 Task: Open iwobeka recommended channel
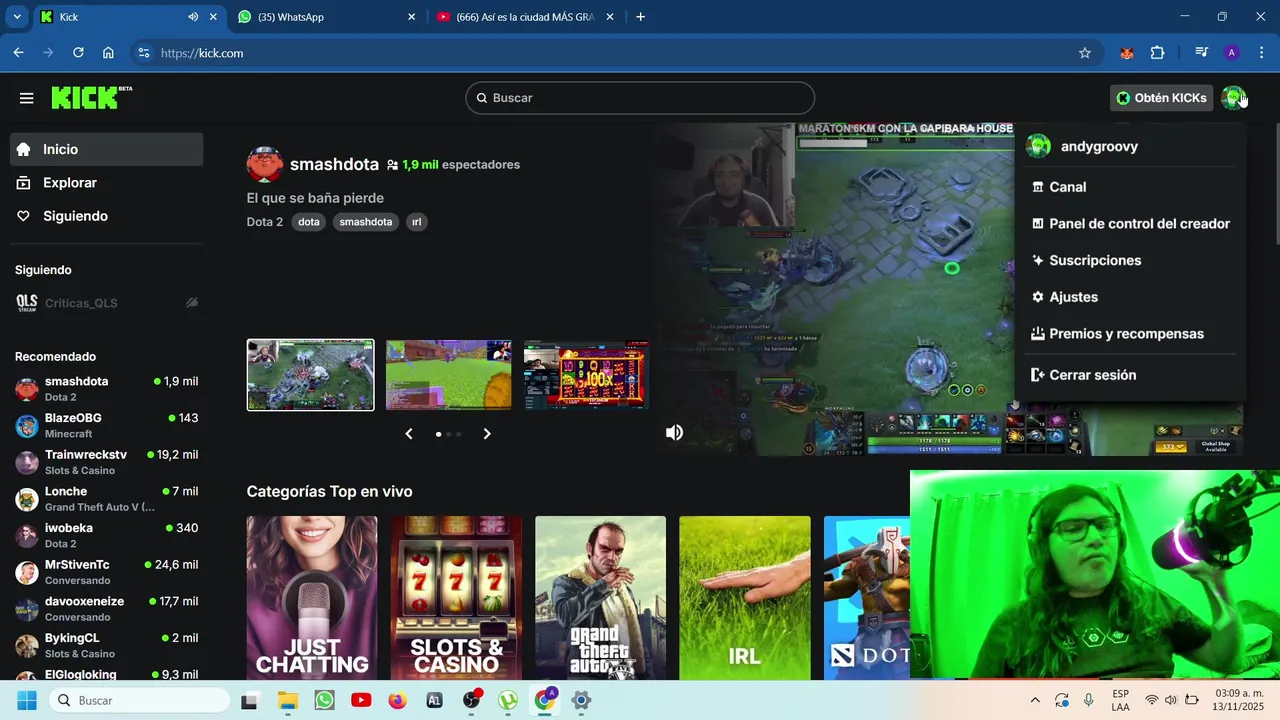pyautogui.click(x=107, y=536)
